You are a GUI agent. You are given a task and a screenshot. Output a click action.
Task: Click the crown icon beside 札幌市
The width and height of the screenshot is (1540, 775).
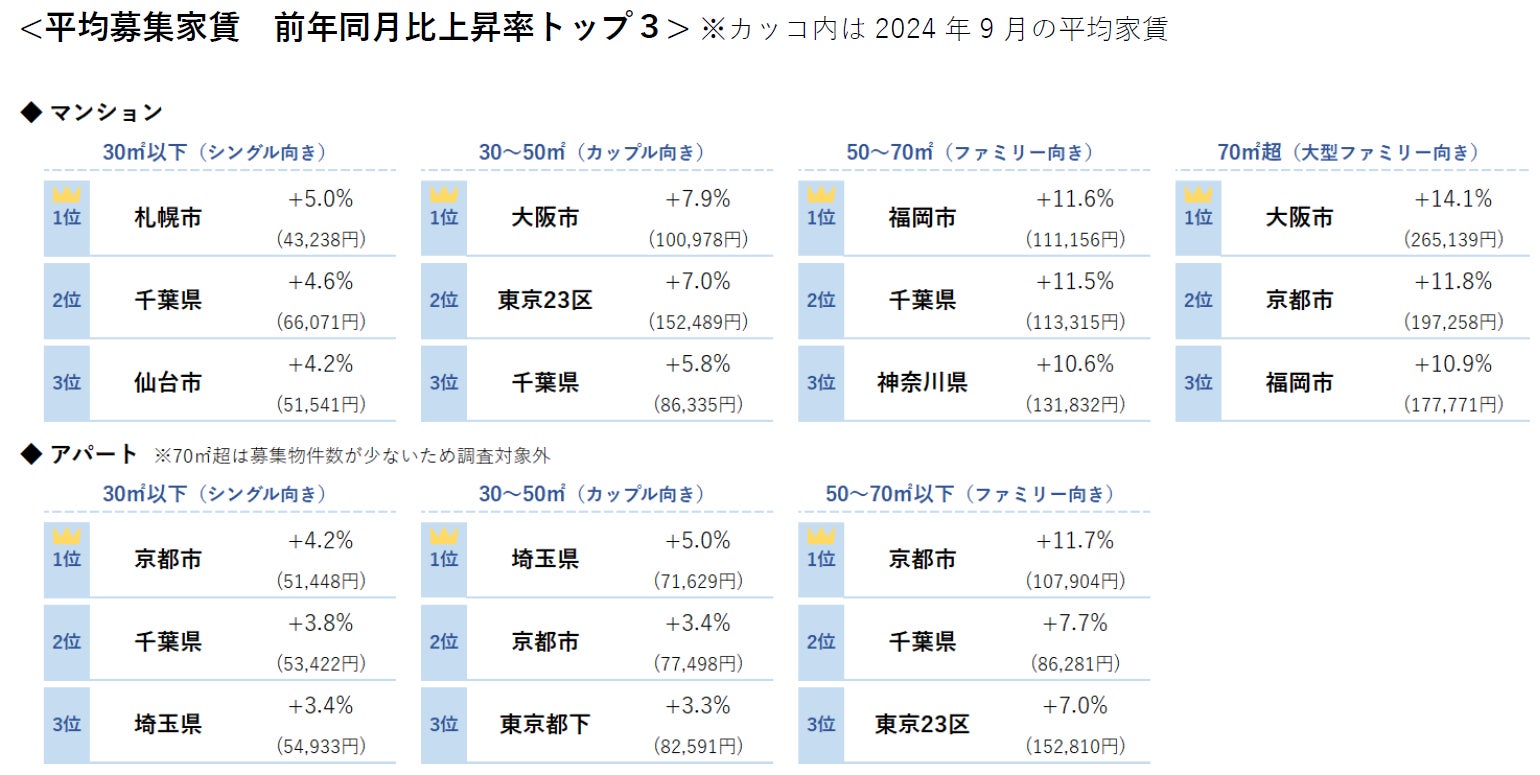(66, 194)
